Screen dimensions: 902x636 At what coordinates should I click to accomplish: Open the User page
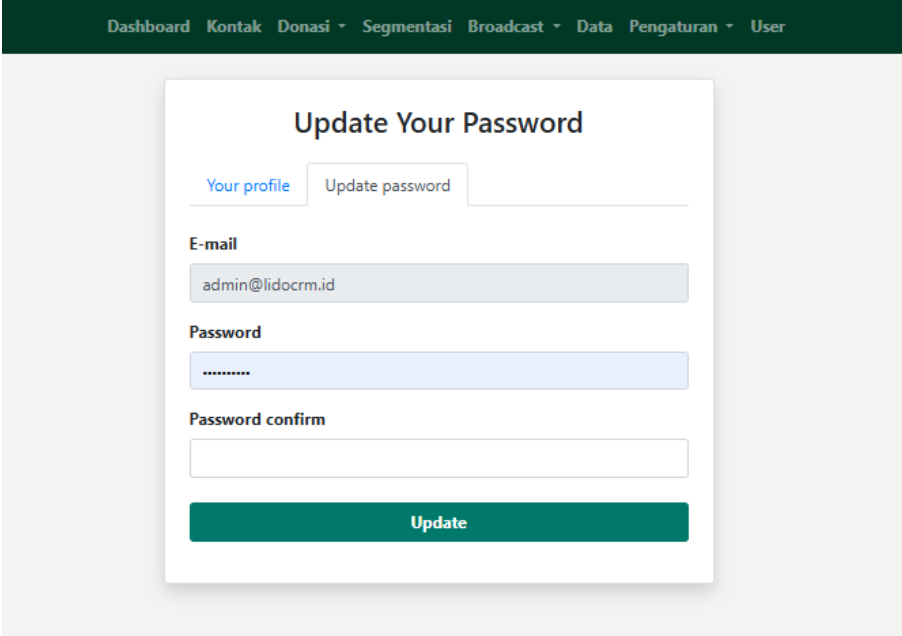tap(768, 27)
